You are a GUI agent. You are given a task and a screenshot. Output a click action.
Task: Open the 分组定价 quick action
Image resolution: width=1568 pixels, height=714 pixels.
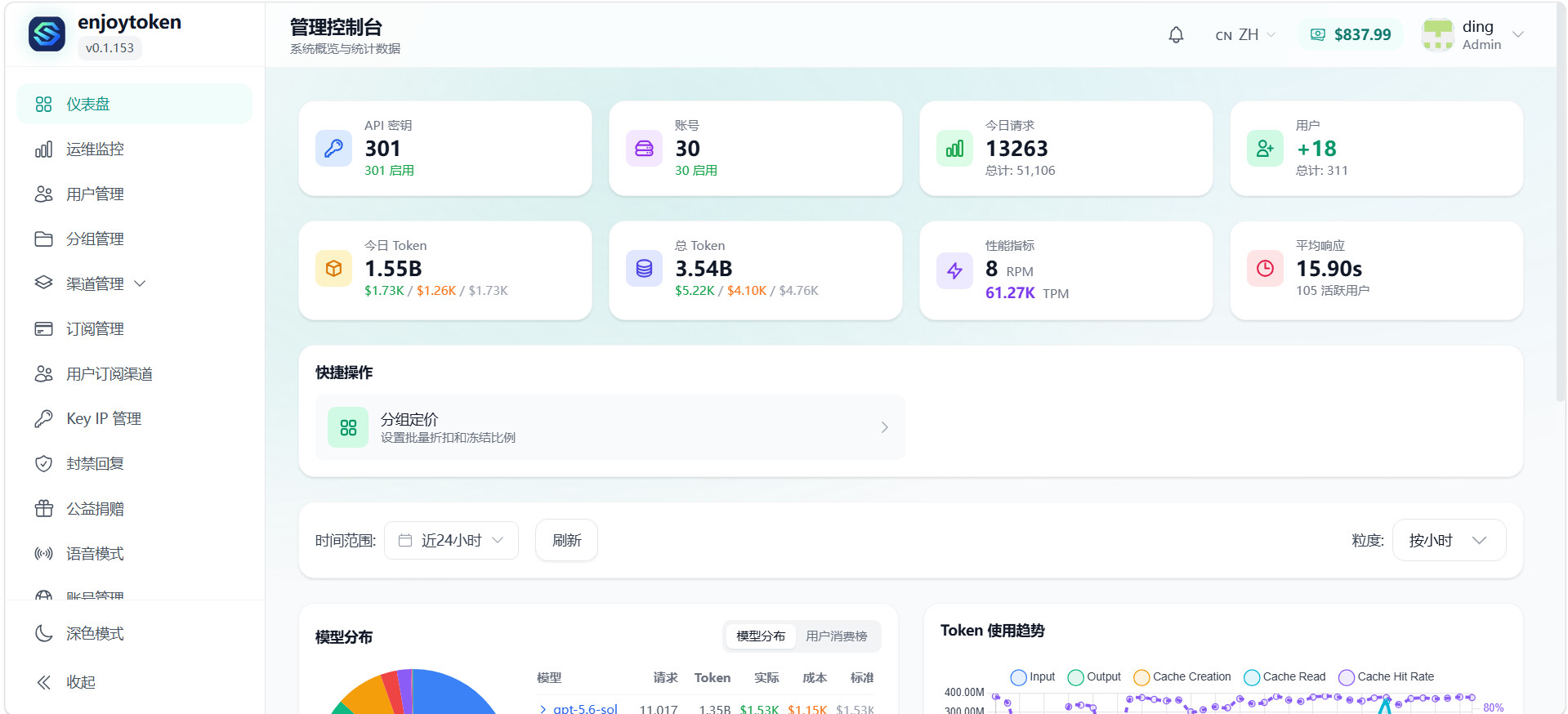pyautogui.click(x=610, y=427)
